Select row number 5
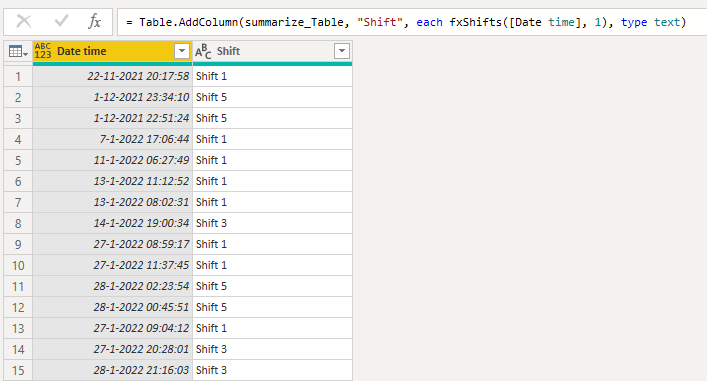The height and width of the screenshot is (381, 707). pos(18,160)
